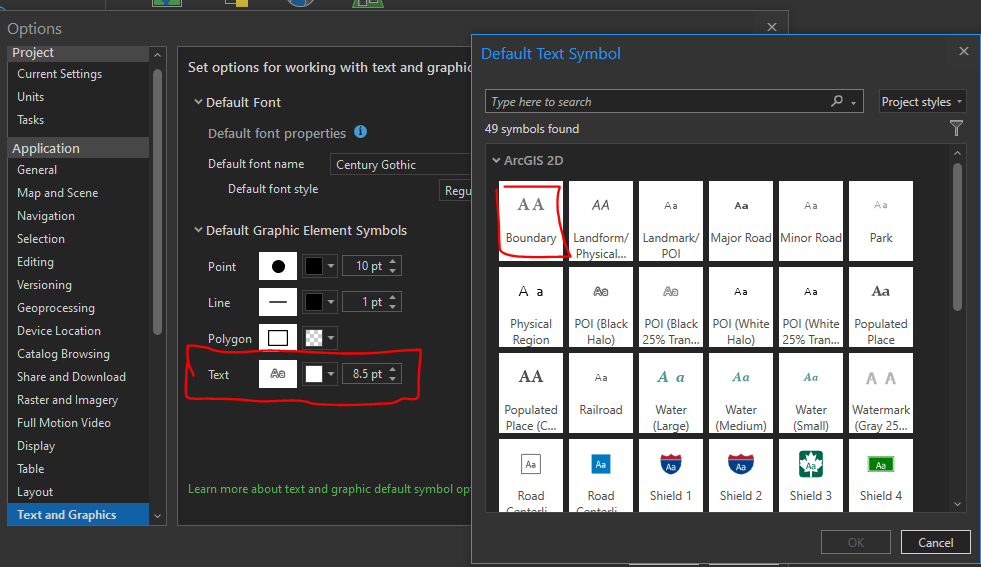Open Default font properties info icon
The height and width of the screenshot is (567, 981).
pos(361,132)
